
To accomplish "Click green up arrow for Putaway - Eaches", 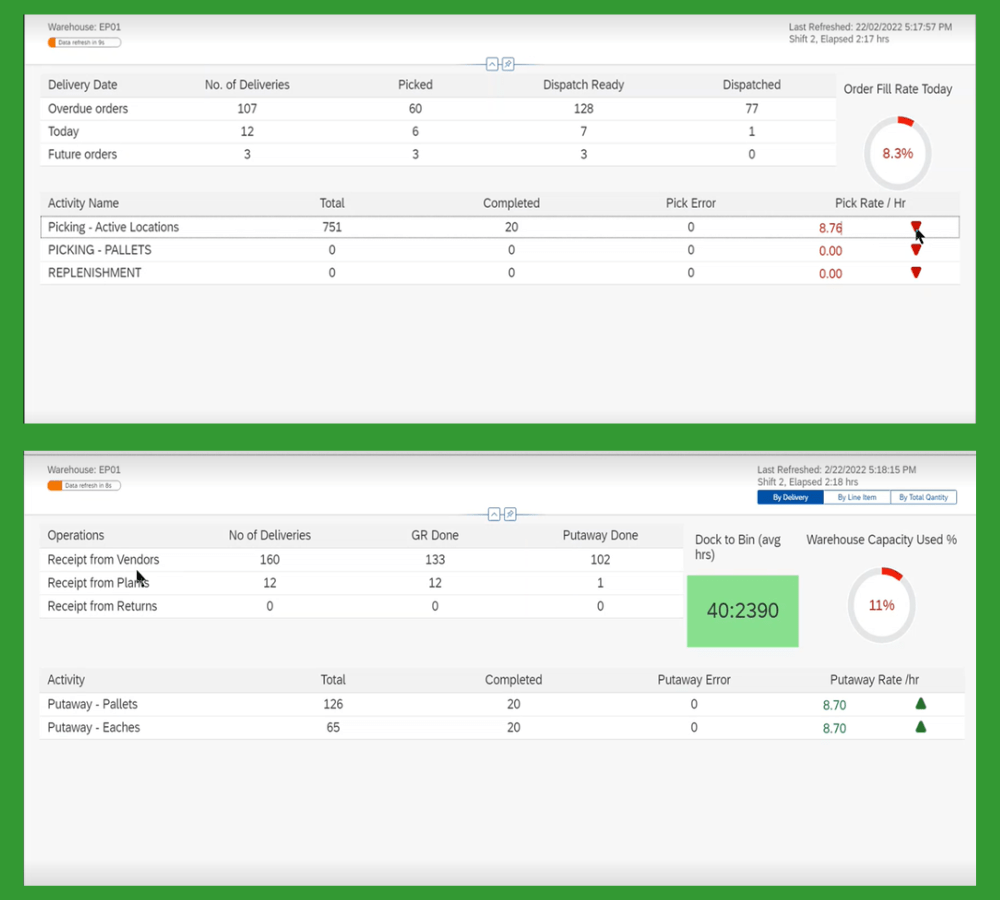I will tap(921, 727).
